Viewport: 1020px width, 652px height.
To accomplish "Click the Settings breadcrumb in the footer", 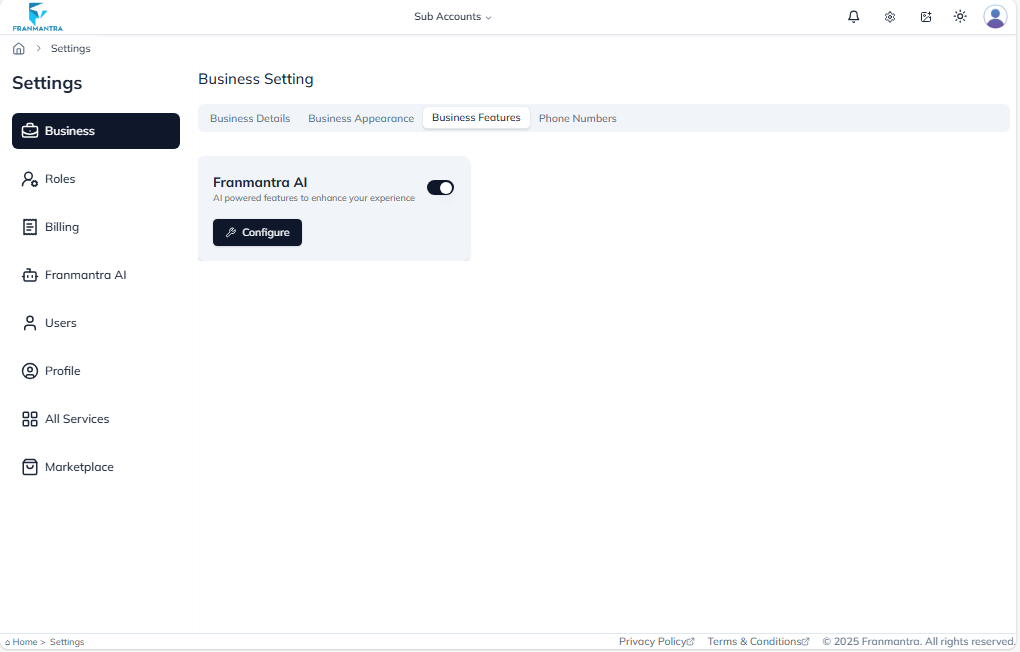I will click(x=67, y=642).
